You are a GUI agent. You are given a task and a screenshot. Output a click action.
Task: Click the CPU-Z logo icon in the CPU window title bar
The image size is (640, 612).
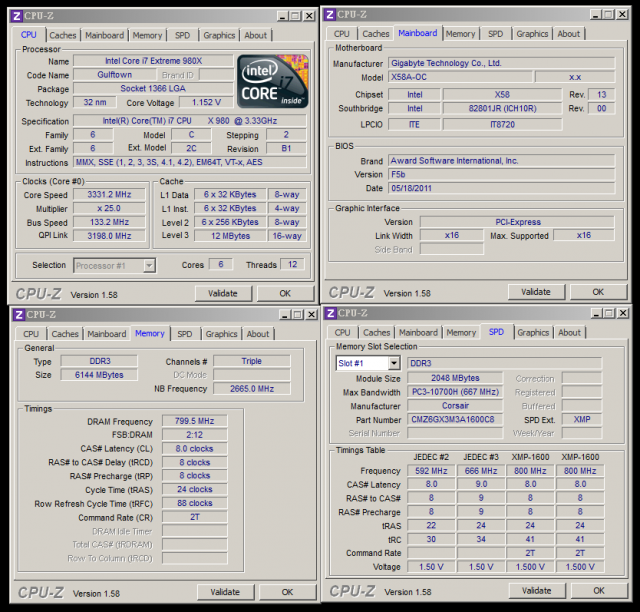pyautogui.click(x=17, y=16)
